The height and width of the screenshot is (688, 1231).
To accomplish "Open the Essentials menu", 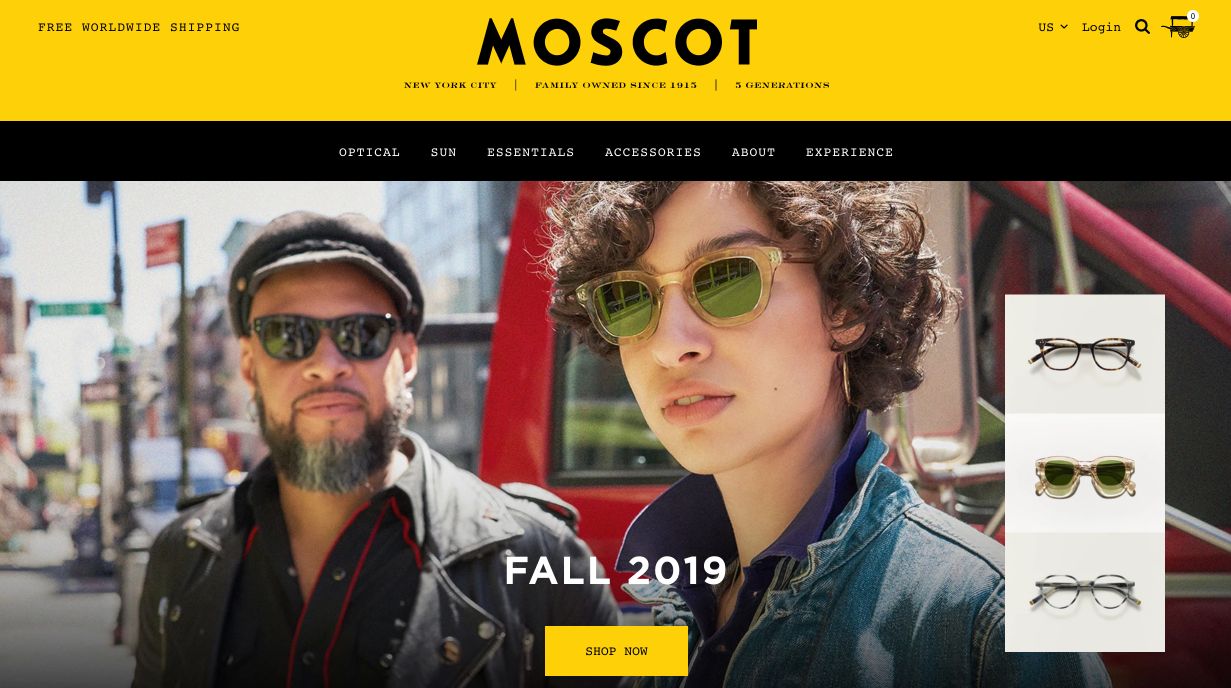I will point(531,152).
